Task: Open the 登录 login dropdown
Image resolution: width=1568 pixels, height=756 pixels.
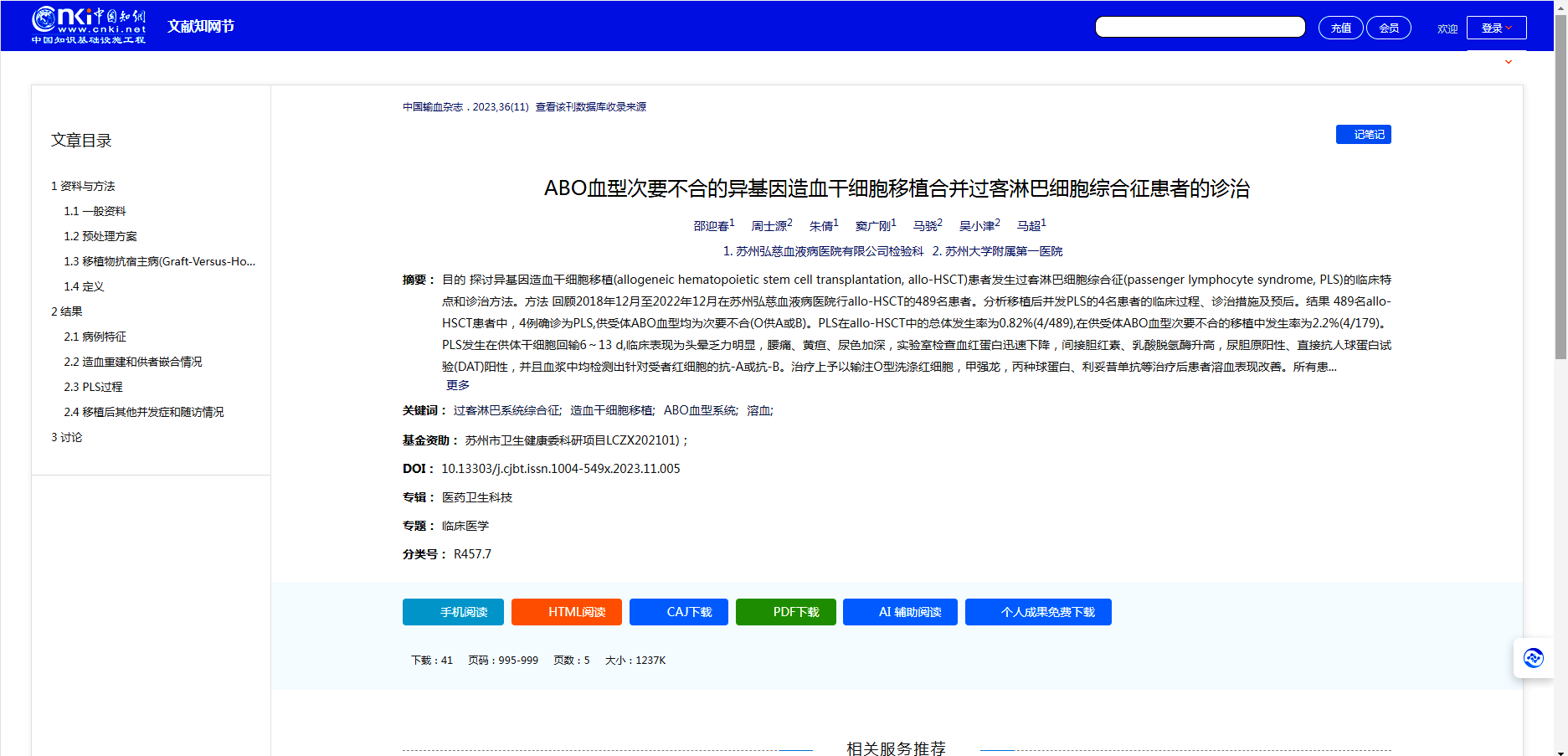Action: [1496, 28]
